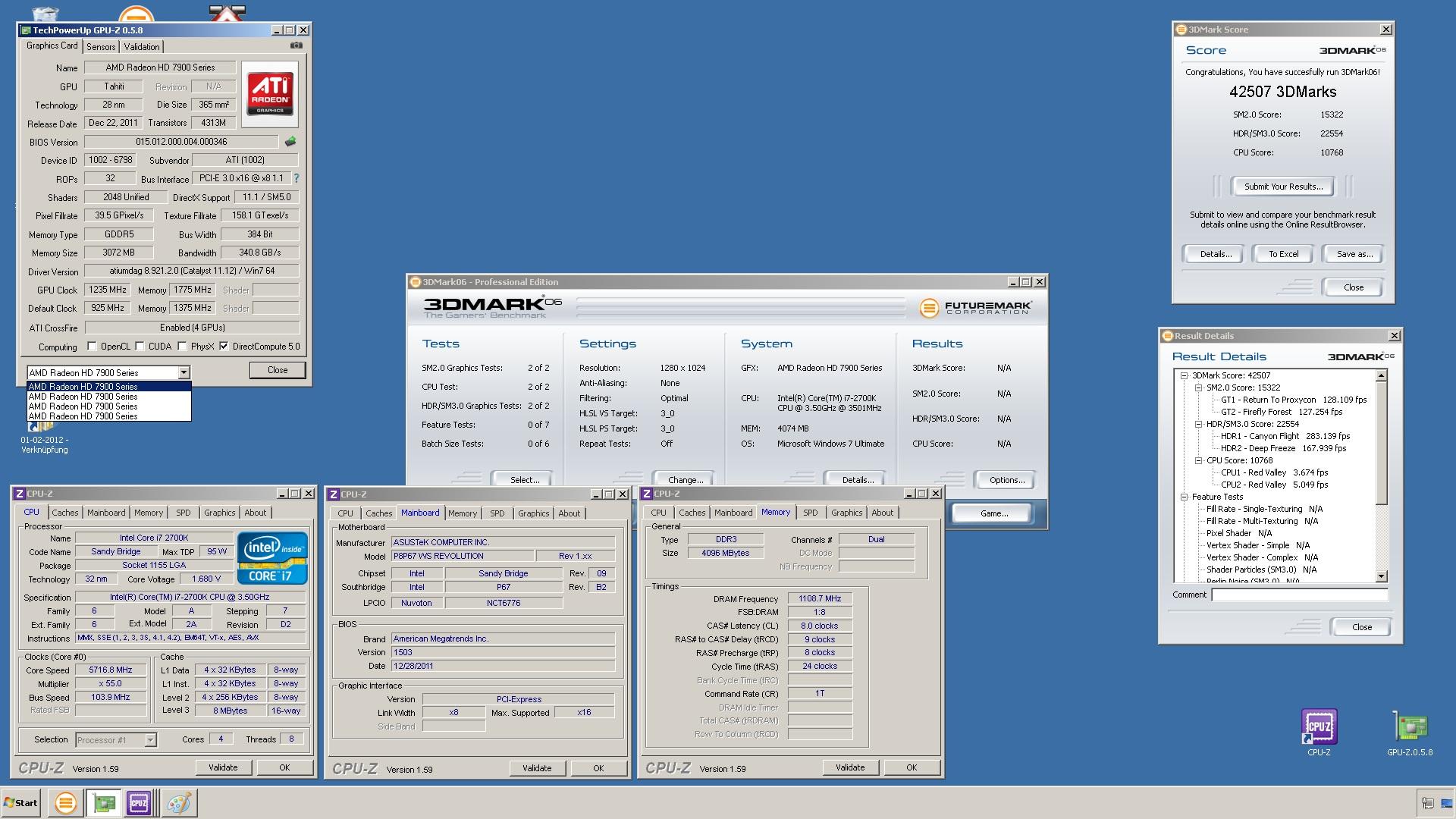This screenshot has width=1456, height=819.
Task: Select CPU2 - Red Valley 5.049 fps row
Action: point(1274,485)
